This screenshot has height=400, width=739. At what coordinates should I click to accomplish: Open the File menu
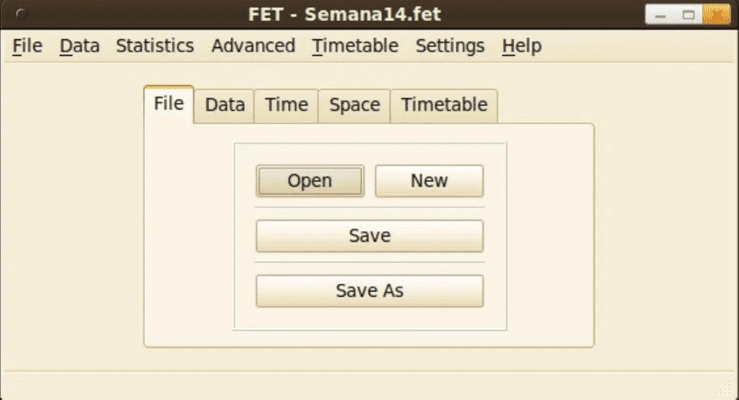pos(28,46)
